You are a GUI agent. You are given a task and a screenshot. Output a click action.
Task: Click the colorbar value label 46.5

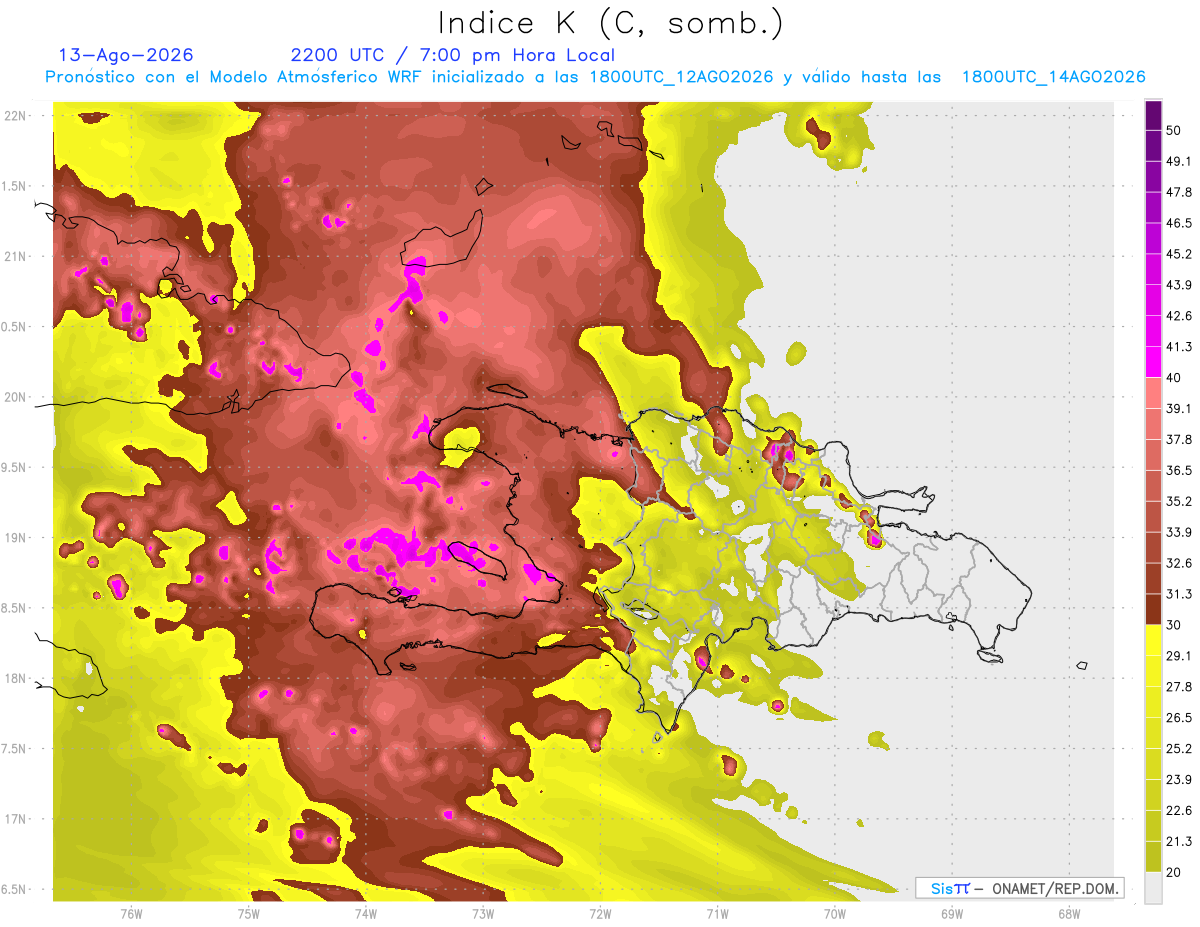click(x=1179, y=224)
